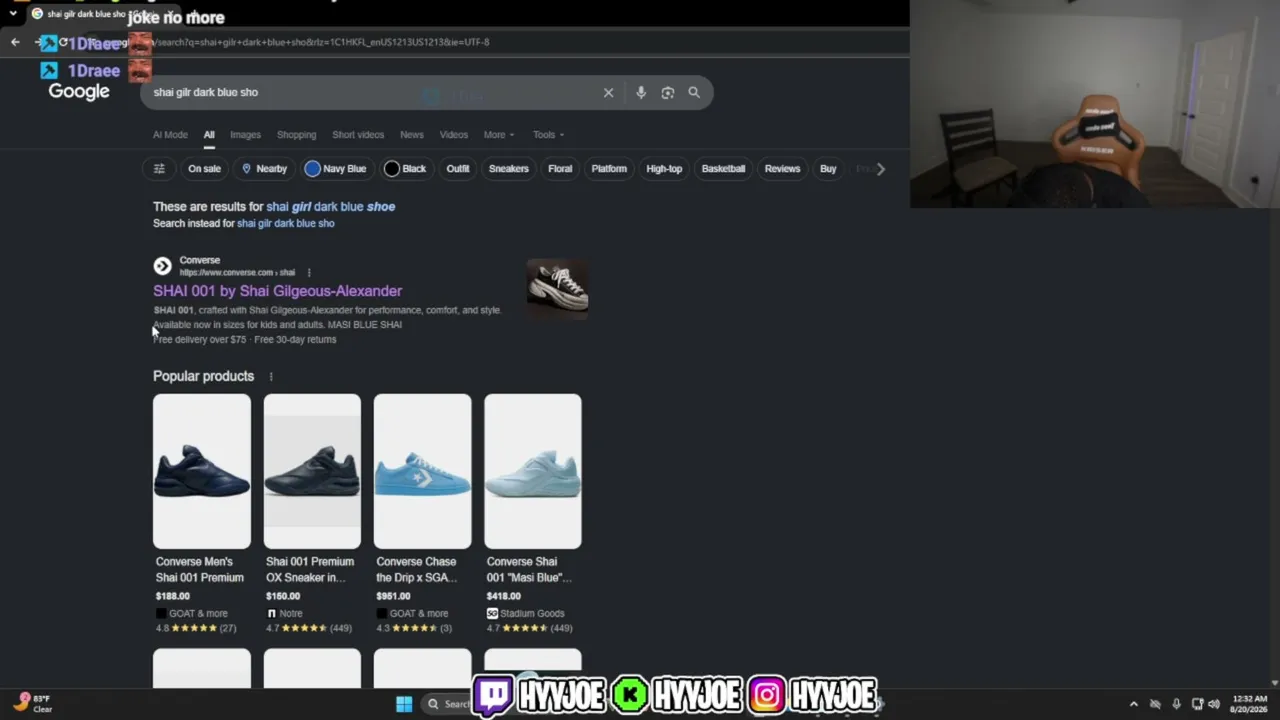Open the Shai 001 Premium OX Sneaker image
This screenshot has height=720, width=1280.
(x=312, y=471)
